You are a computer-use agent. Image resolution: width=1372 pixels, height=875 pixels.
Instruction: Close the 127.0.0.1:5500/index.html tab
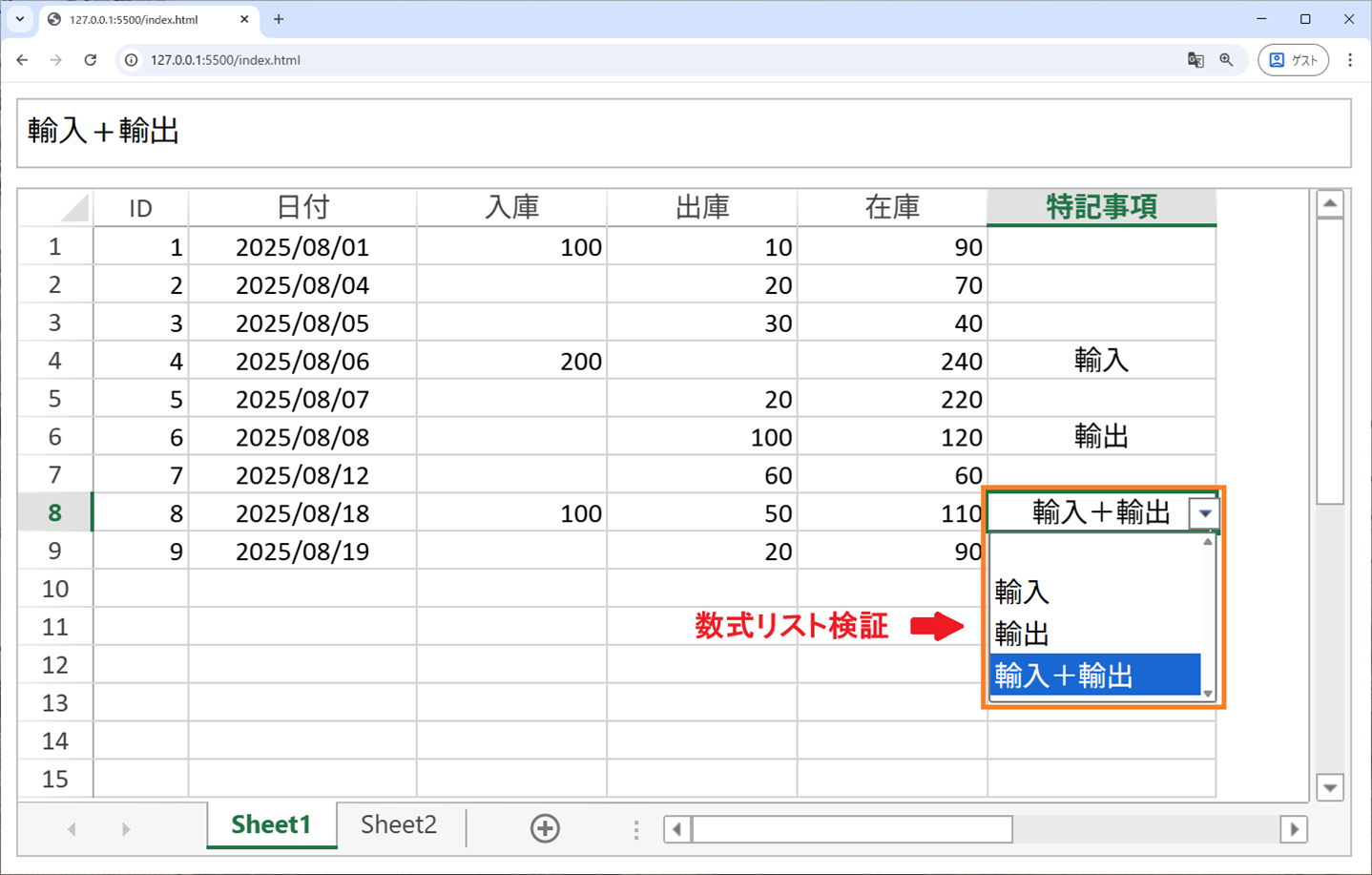[x=244, y=19]
